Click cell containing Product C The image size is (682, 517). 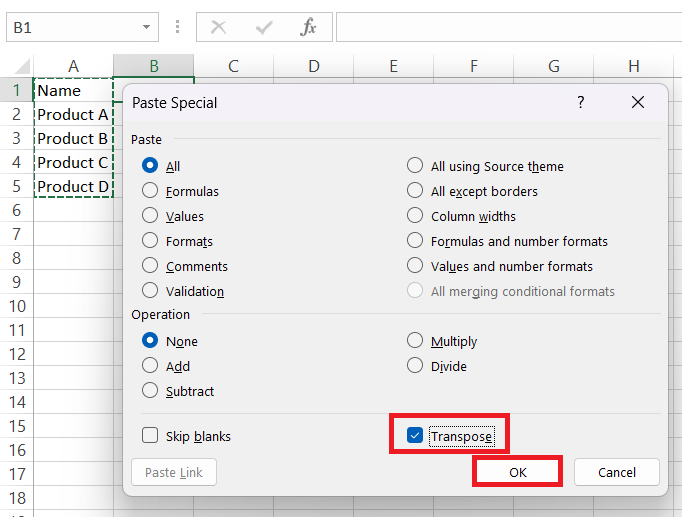click(x=74, y=162)
